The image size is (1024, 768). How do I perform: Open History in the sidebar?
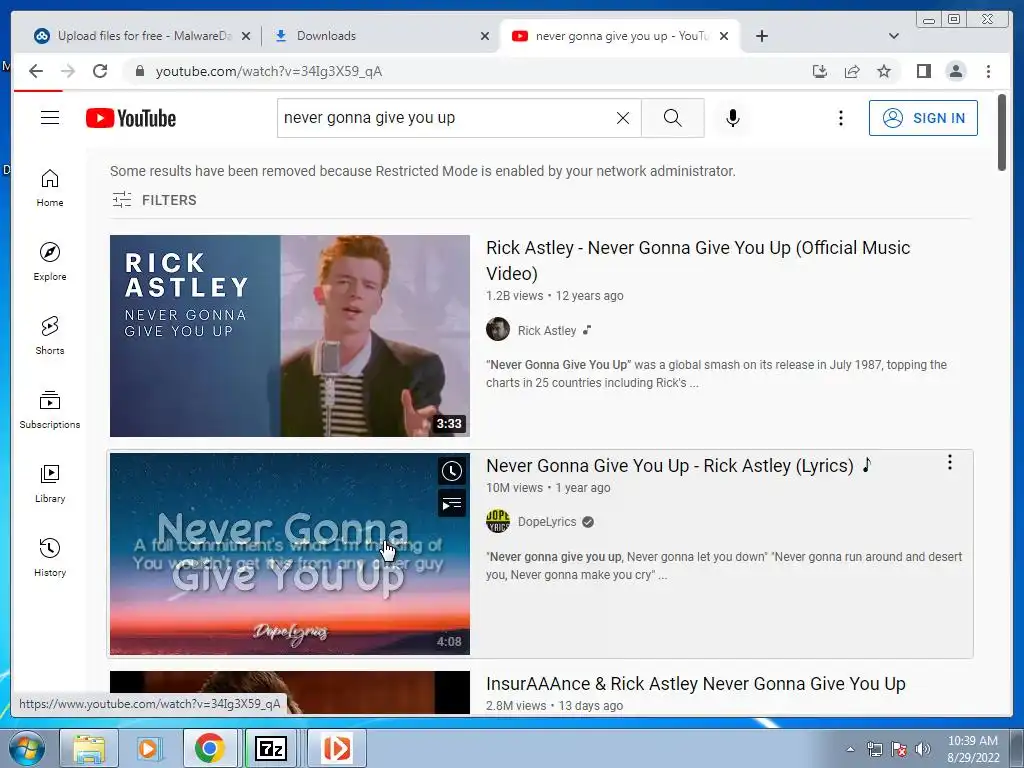click(50, 557)
